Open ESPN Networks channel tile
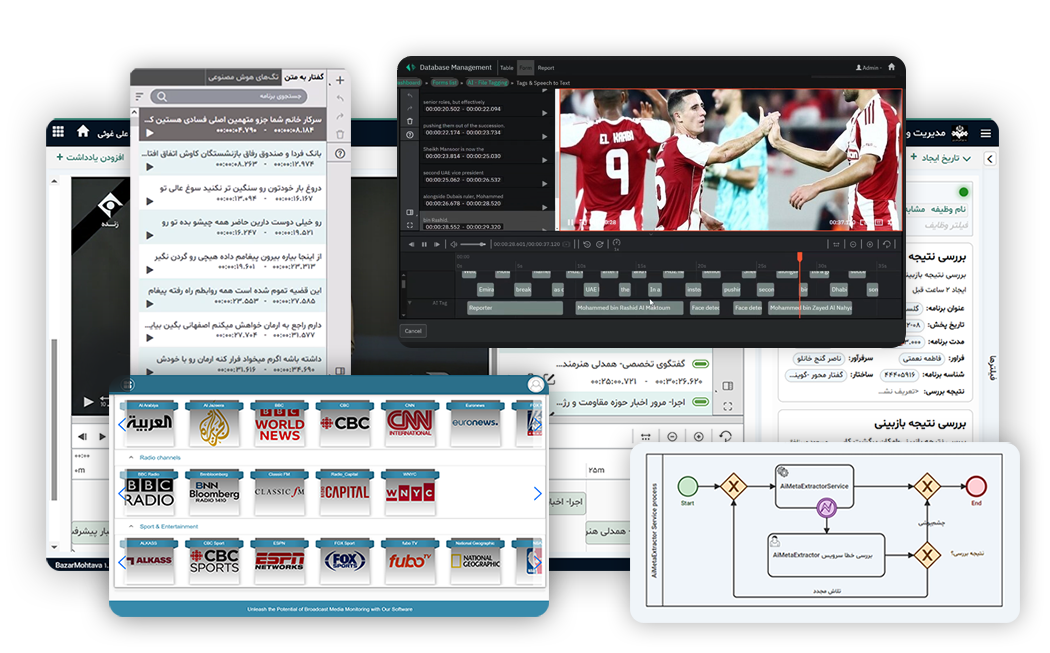 [x=279, y=561]
